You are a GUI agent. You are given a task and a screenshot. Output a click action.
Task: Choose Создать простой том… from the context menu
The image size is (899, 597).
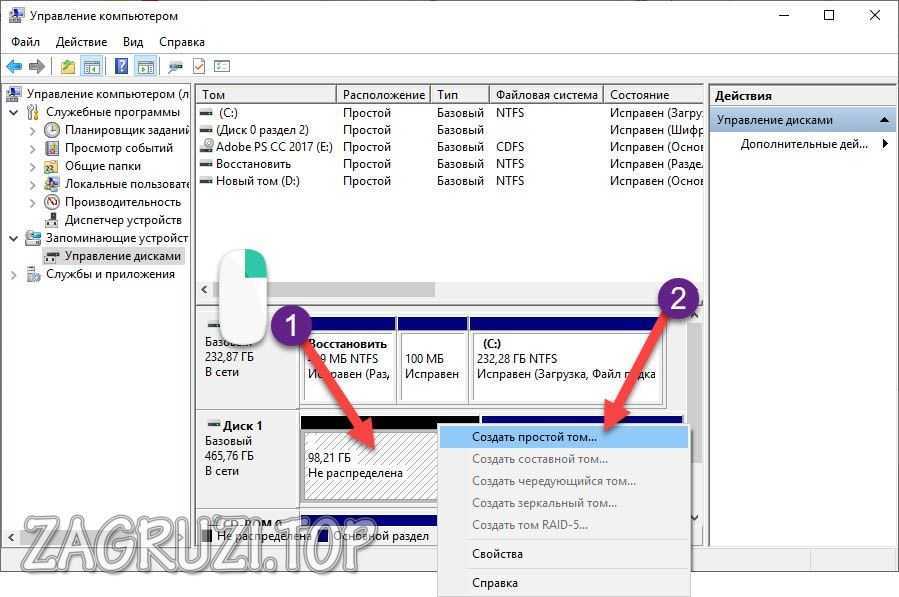564,437
